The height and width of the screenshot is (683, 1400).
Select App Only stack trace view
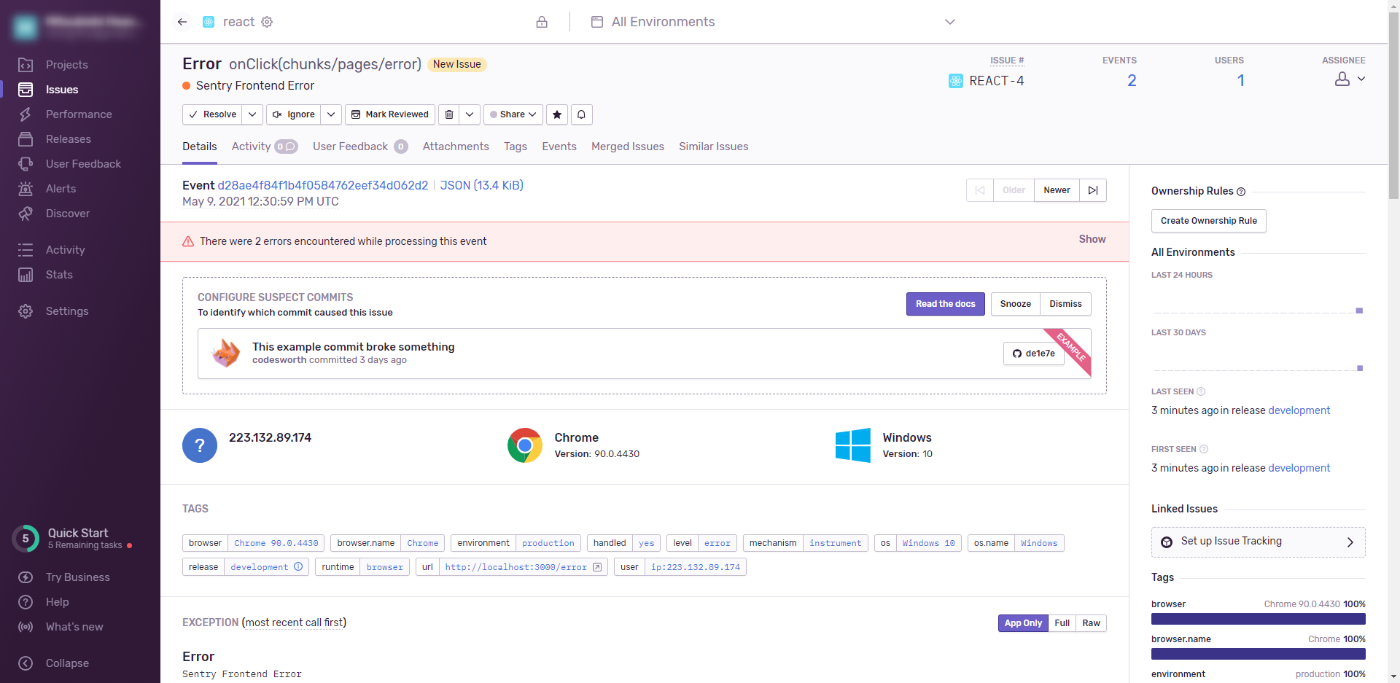click(x=1023, y=623)
